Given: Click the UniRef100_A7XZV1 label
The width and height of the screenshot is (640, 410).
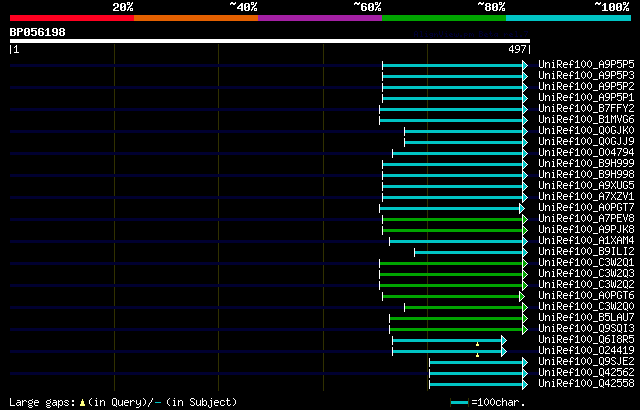Looking at the screenshot, I should coord(586,197).
